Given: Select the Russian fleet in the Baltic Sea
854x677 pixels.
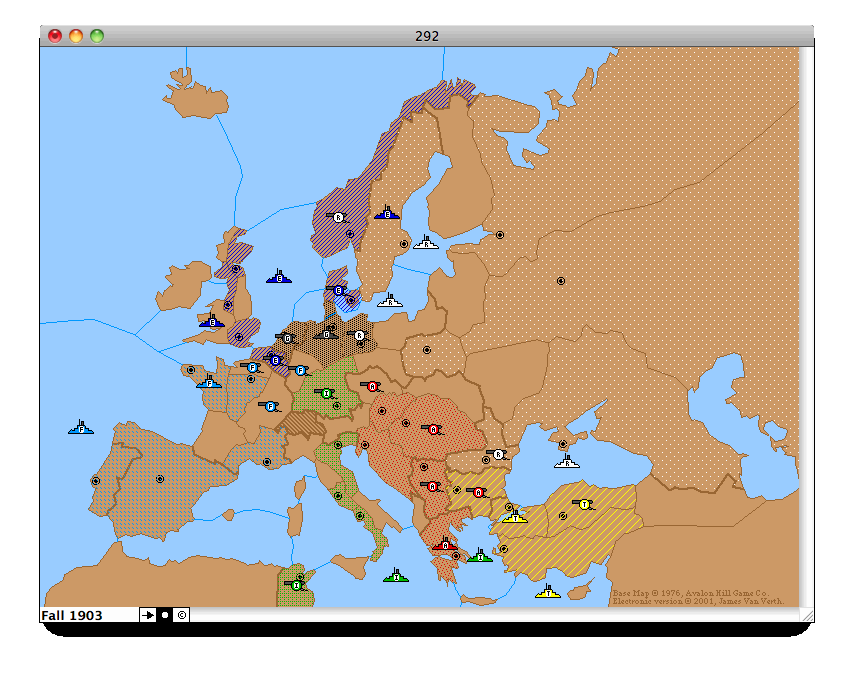Looking at the screenshot, I should (x=390, y=300).
